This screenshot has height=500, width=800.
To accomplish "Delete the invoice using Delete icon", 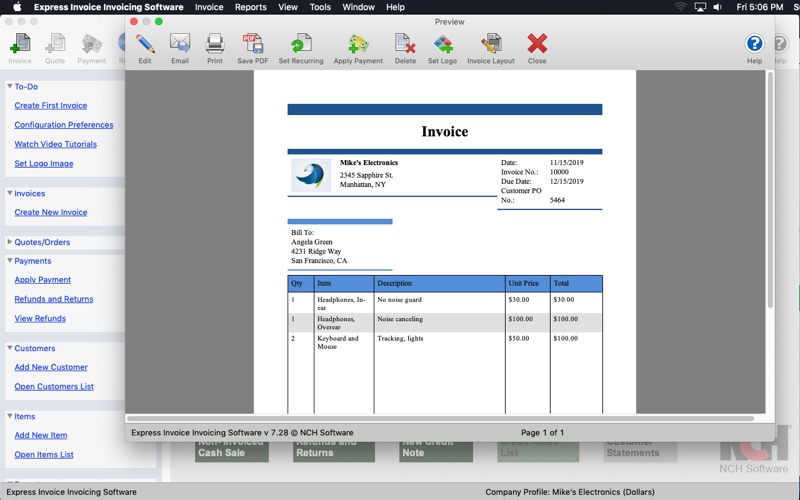I will coord(405,49).
